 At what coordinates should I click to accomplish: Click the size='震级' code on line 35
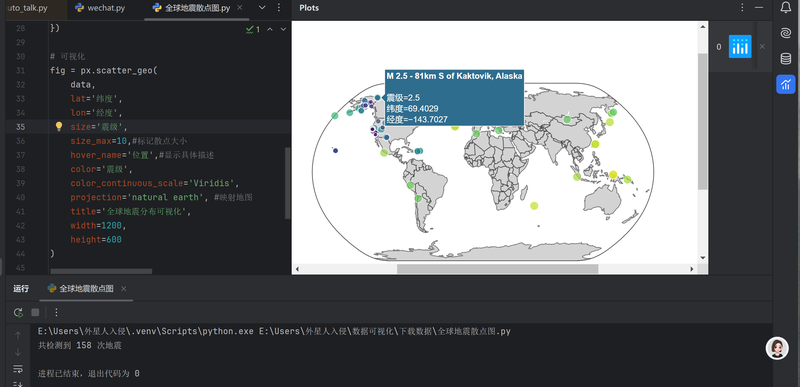click(99, 126)
